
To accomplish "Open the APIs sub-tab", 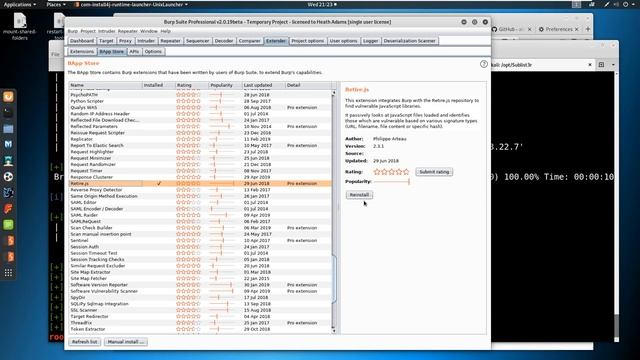I will pos(134,52).
